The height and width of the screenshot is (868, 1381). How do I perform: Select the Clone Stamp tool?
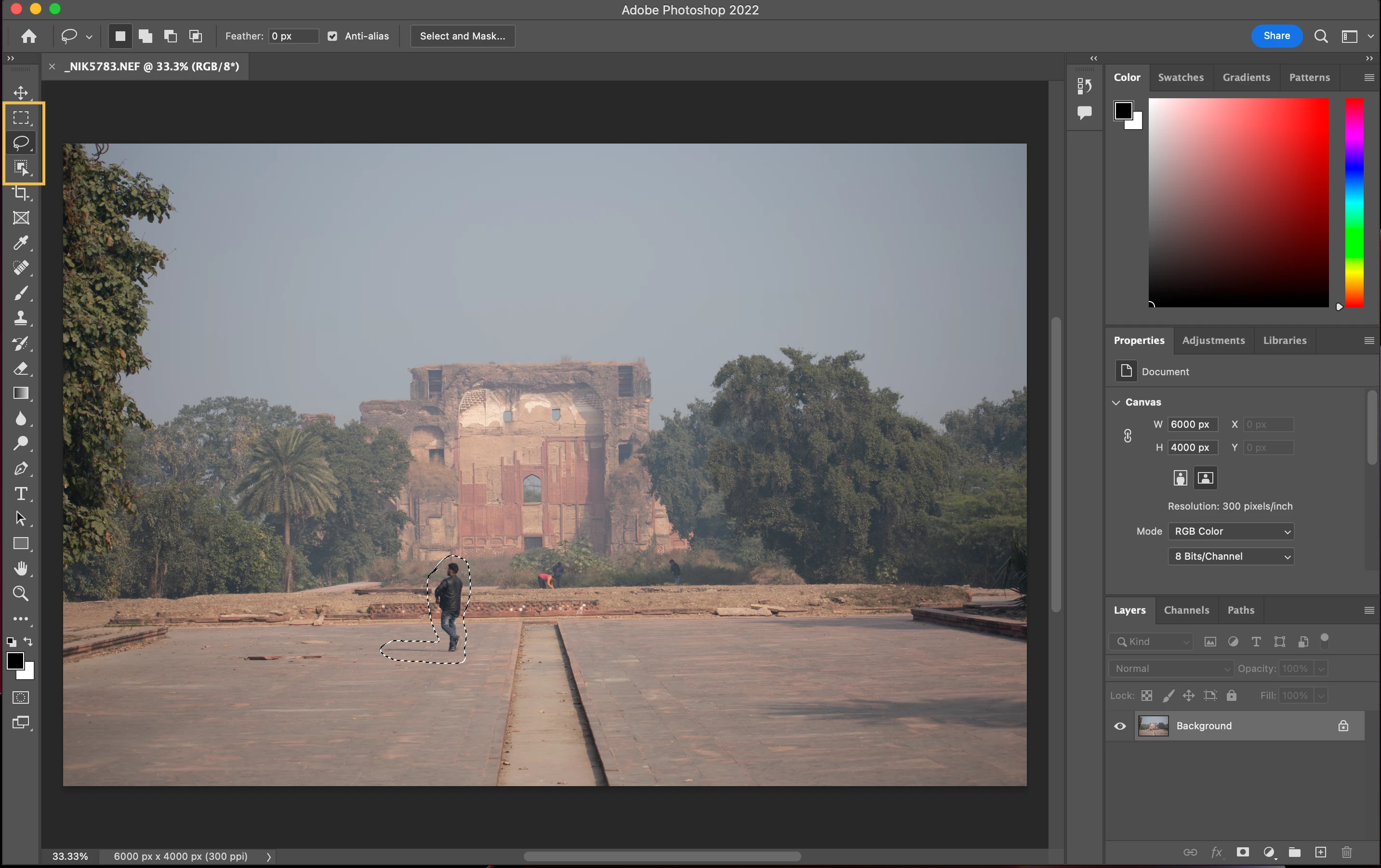(21, 317)
